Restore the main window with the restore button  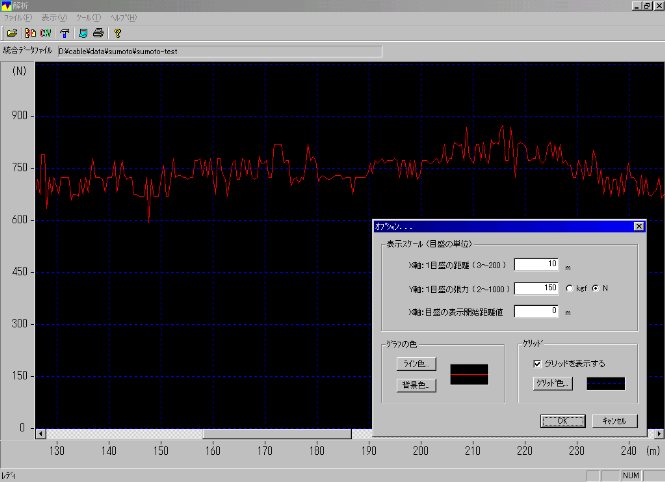(x=647, y=6)
